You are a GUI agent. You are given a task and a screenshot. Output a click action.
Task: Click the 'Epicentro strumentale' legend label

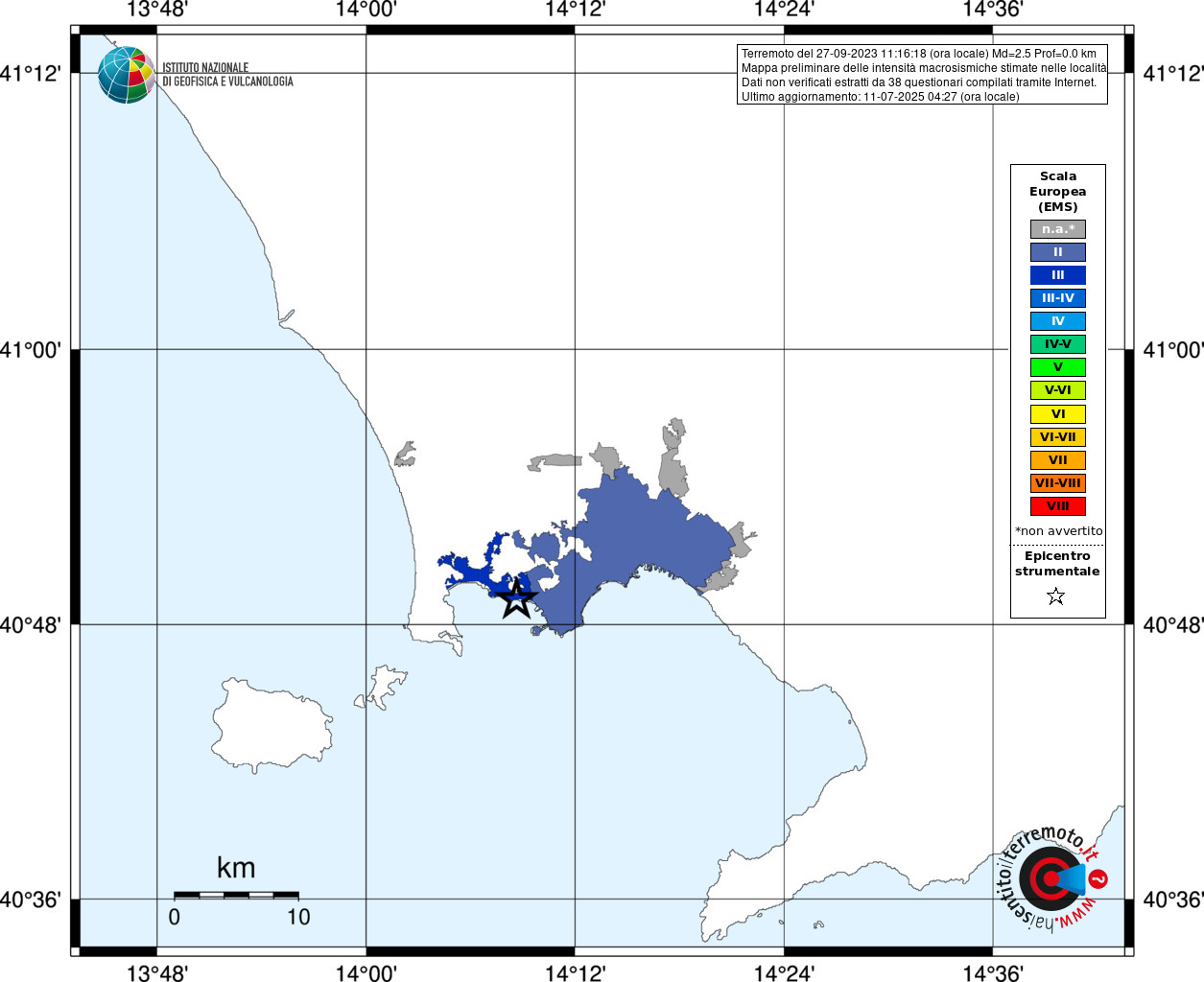click(x=1057, y=564)
